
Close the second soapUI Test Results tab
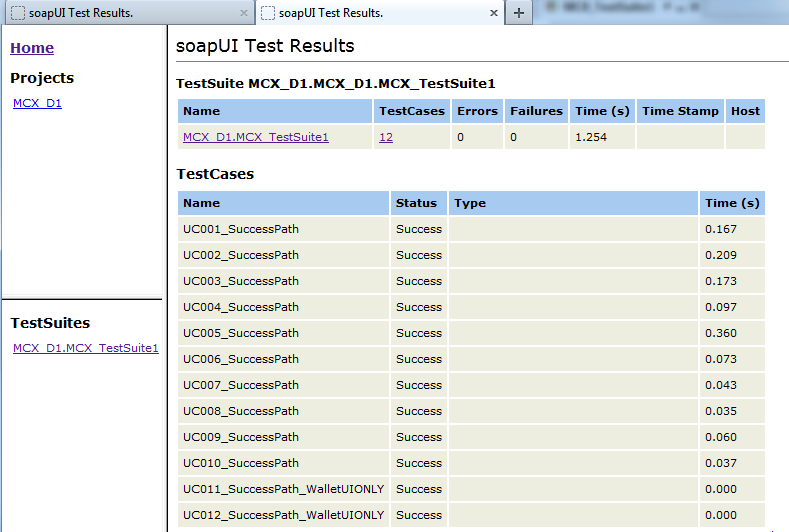[x=494, y=13]
